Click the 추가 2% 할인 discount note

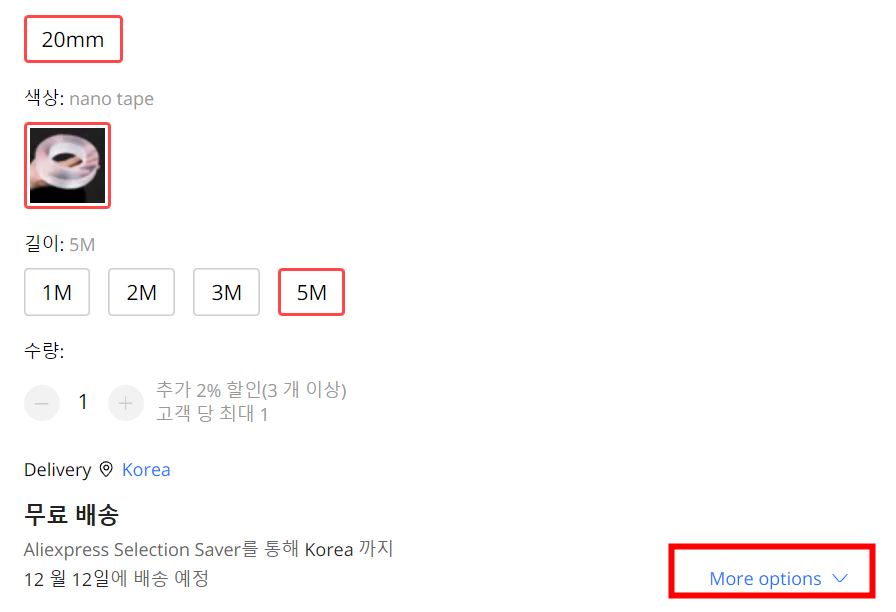251,390
